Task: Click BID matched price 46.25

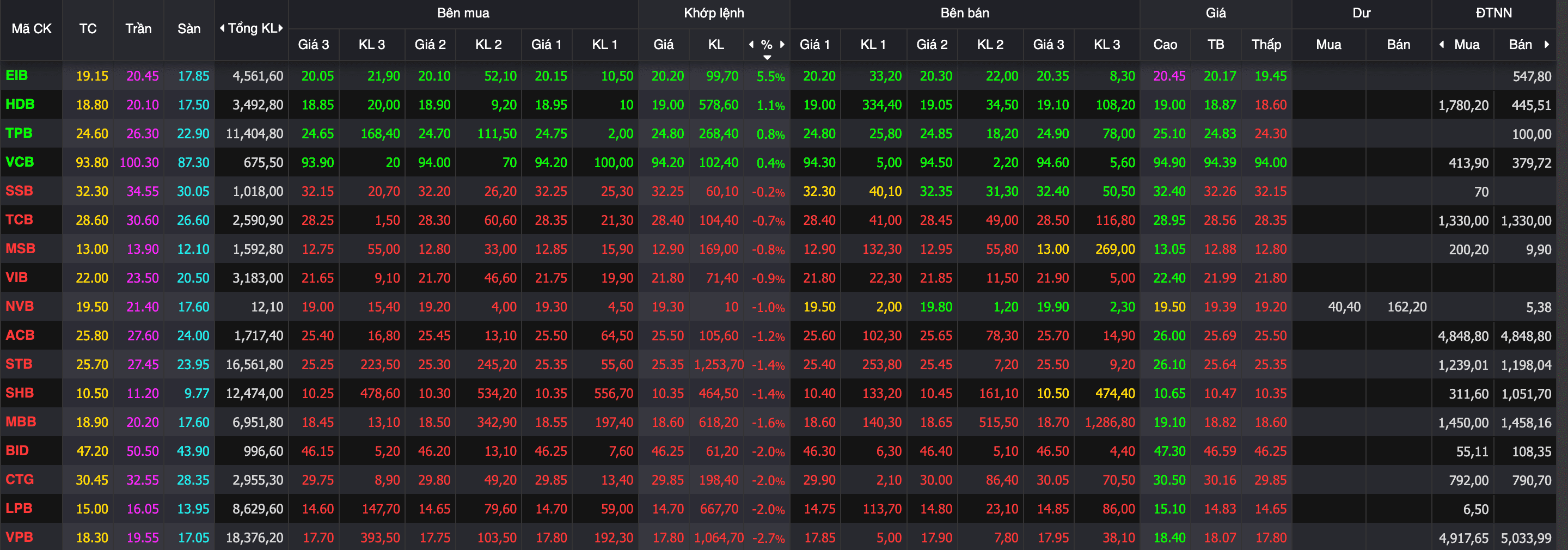Action: 667,451
